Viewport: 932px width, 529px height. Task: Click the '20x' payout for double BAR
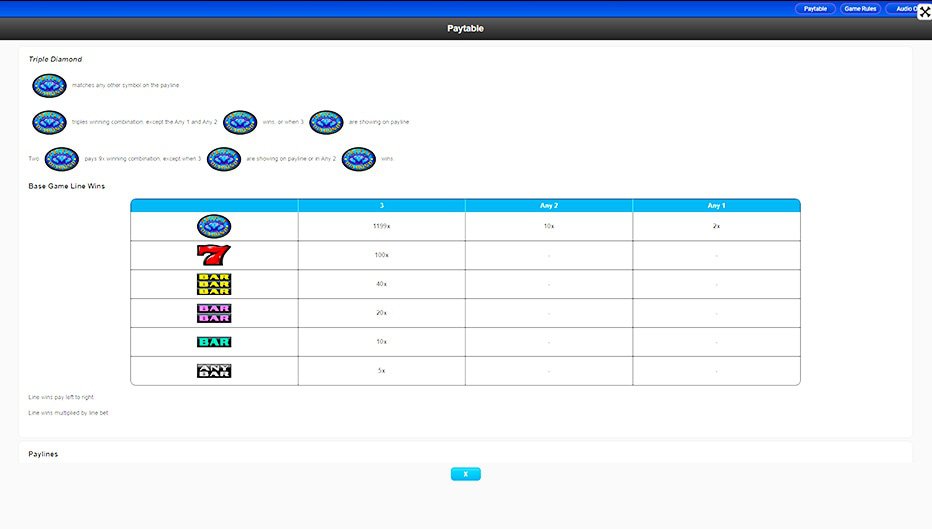click(382, 313)
